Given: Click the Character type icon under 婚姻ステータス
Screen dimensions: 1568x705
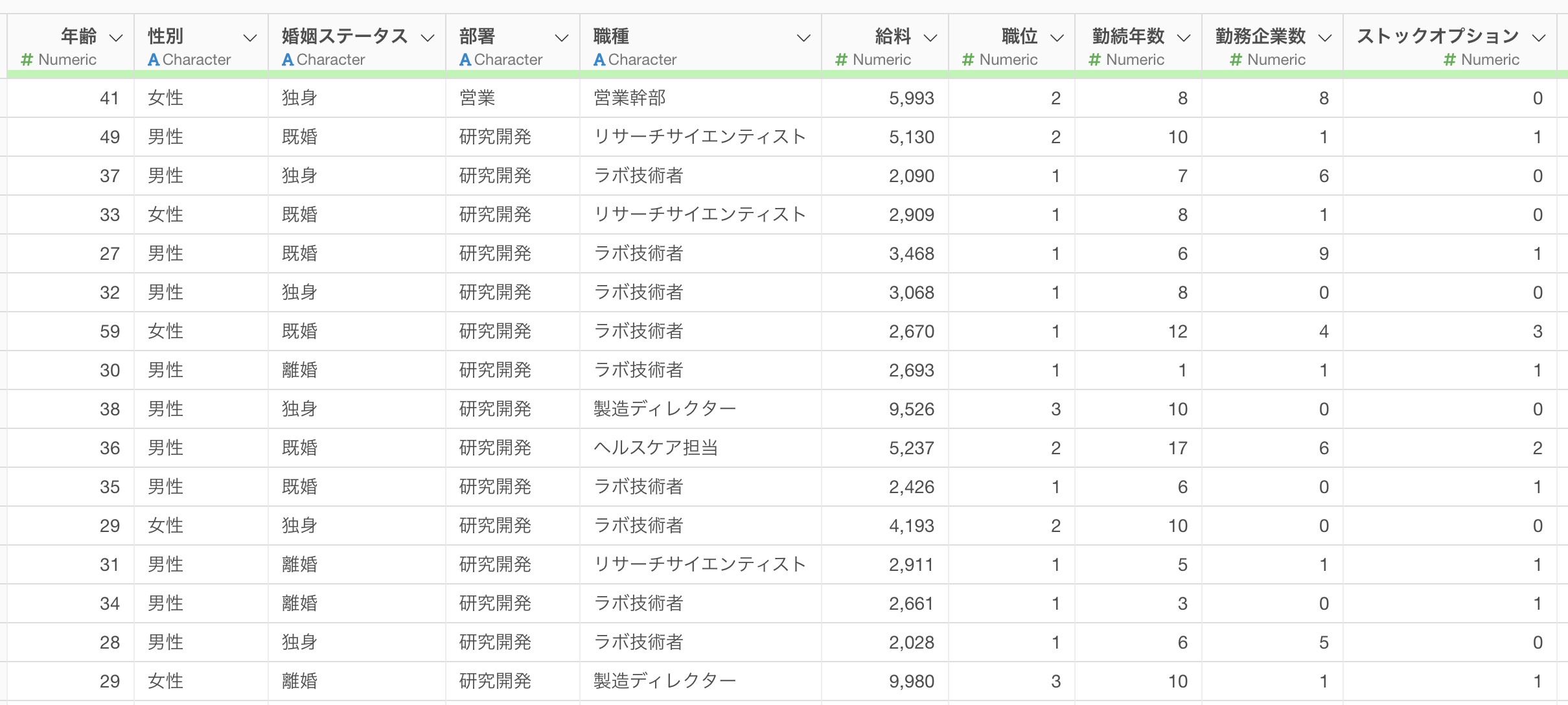Looking at the screenshot, I should 288,60.
